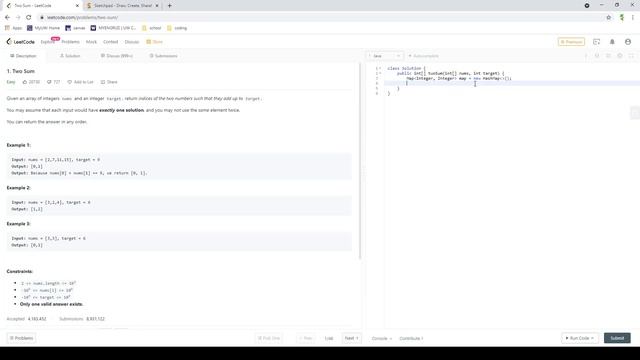Toggle the Autocomplete option
Viewport: 640px width, 360px height.
tap(424, 56)
